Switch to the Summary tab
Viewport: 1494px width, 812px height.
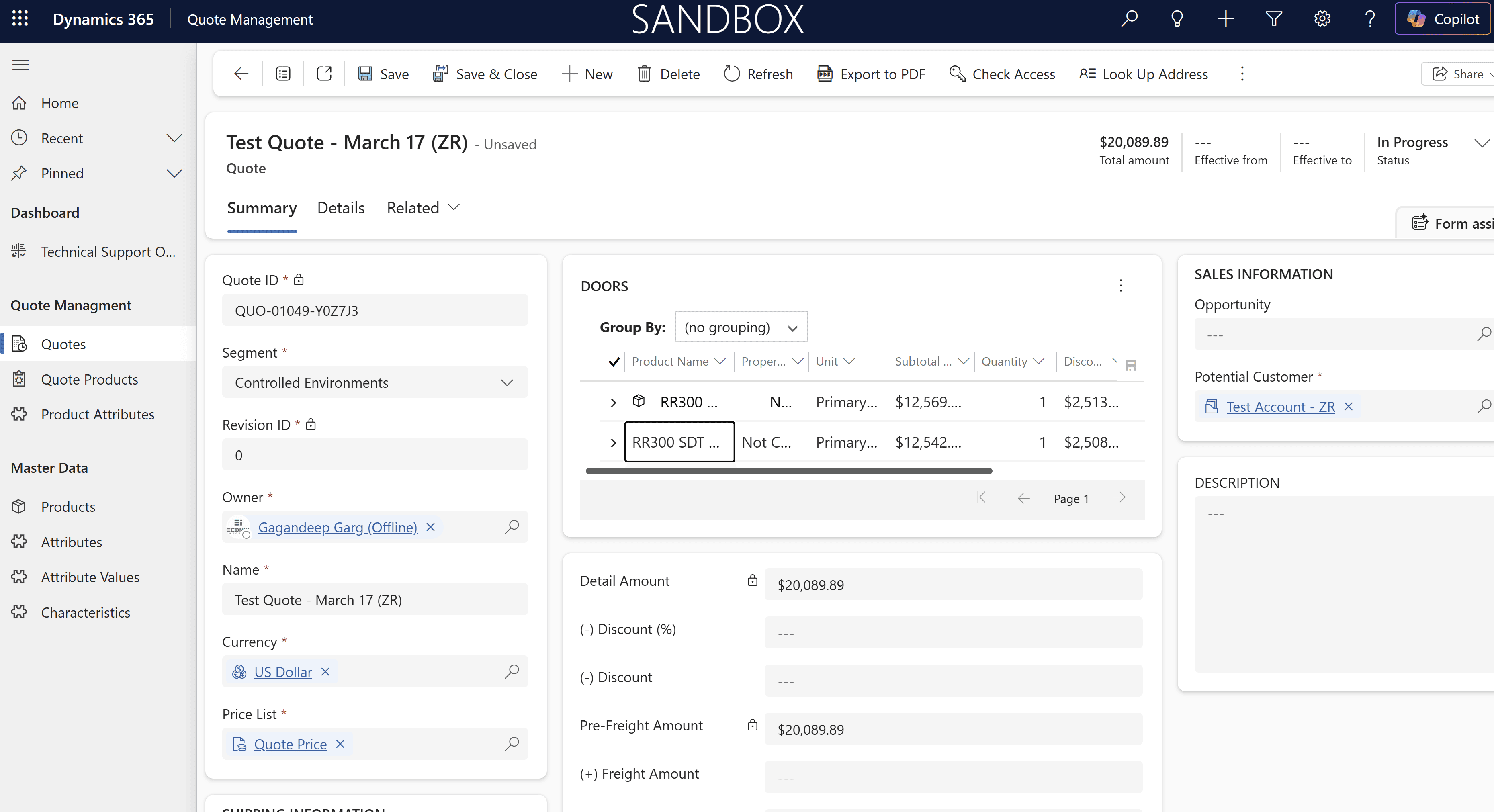(262, 208)
